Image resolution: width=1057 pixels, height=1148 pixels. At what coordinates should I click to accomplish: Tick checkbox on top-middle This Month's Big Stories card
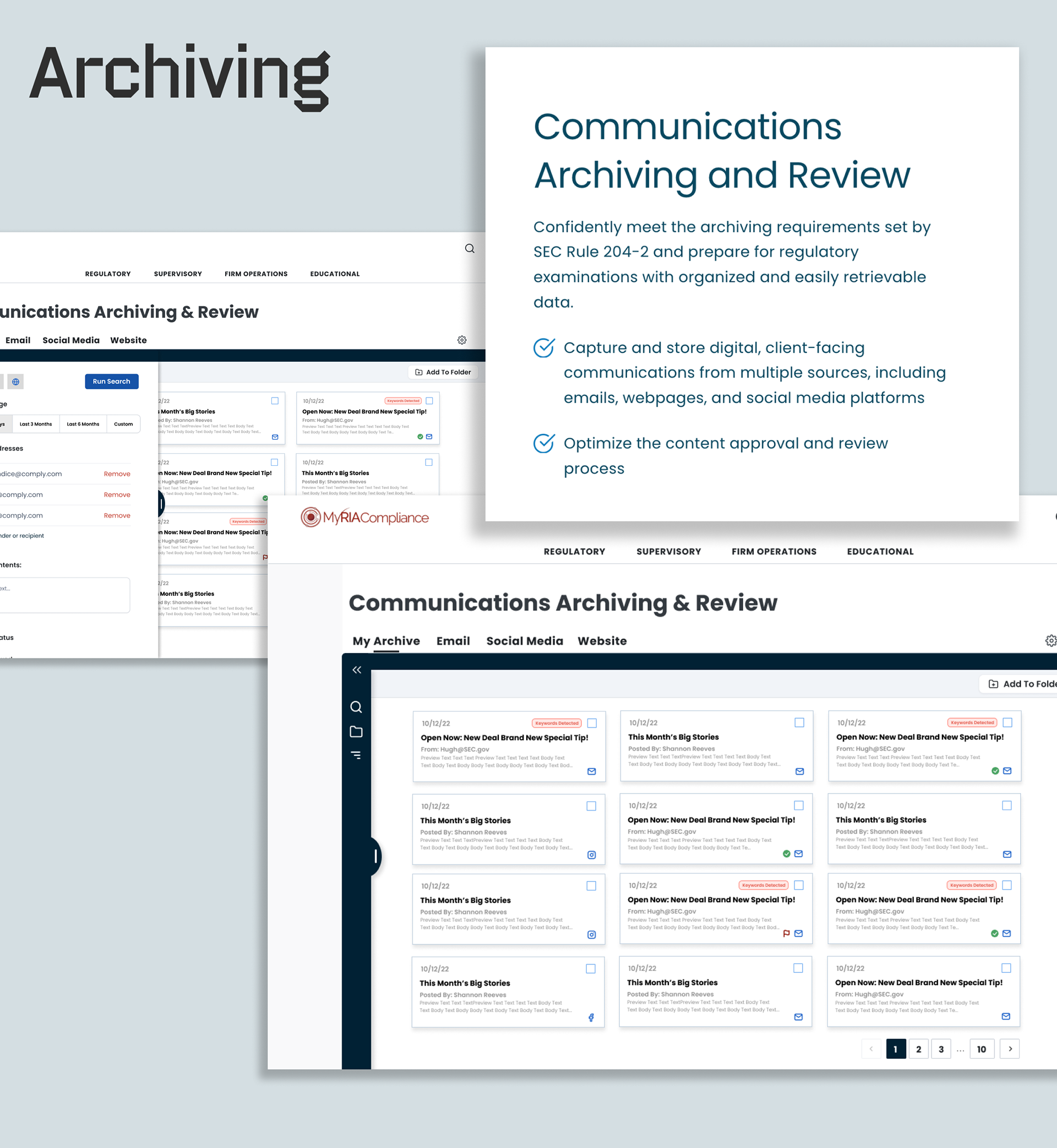click(799, 722)
